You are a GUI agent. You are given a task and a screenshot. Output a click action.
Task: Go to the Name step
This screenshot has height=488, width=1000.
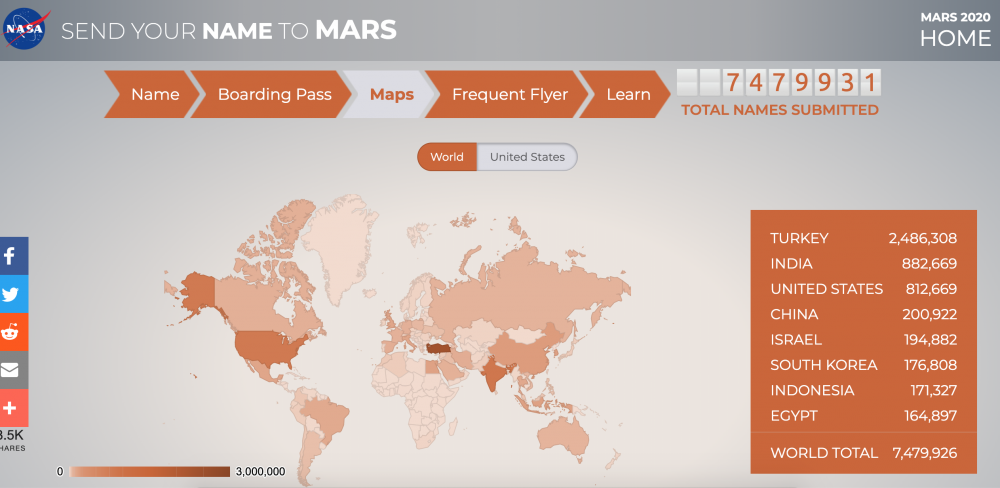pyautogui.click(x=153, y=95)
